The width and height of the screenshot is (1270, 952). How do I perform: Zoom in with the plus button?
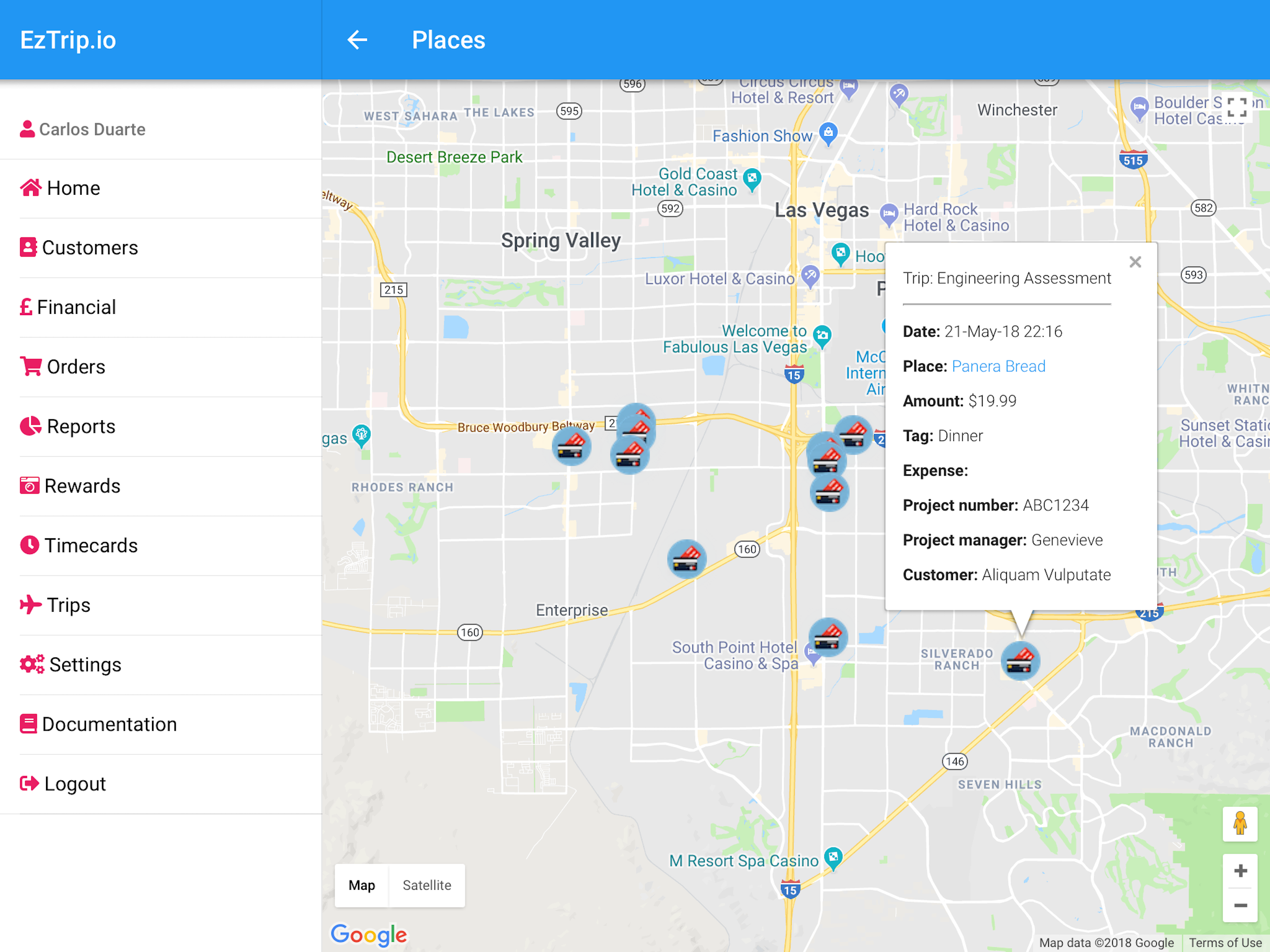1240,871
